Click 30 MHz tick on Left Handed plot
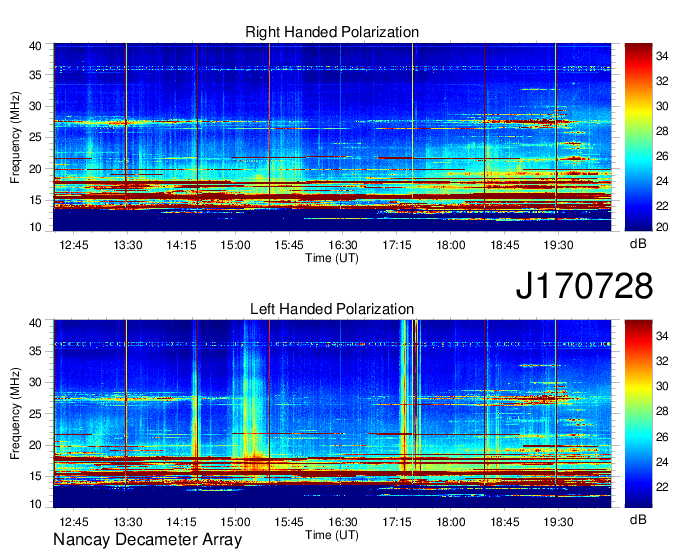Screen dimensions: 680x552 (36, 382)
